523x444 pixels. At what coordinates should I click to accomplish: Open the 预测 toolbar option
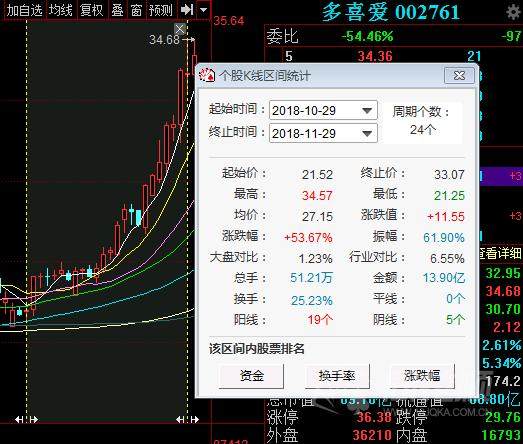161,10
